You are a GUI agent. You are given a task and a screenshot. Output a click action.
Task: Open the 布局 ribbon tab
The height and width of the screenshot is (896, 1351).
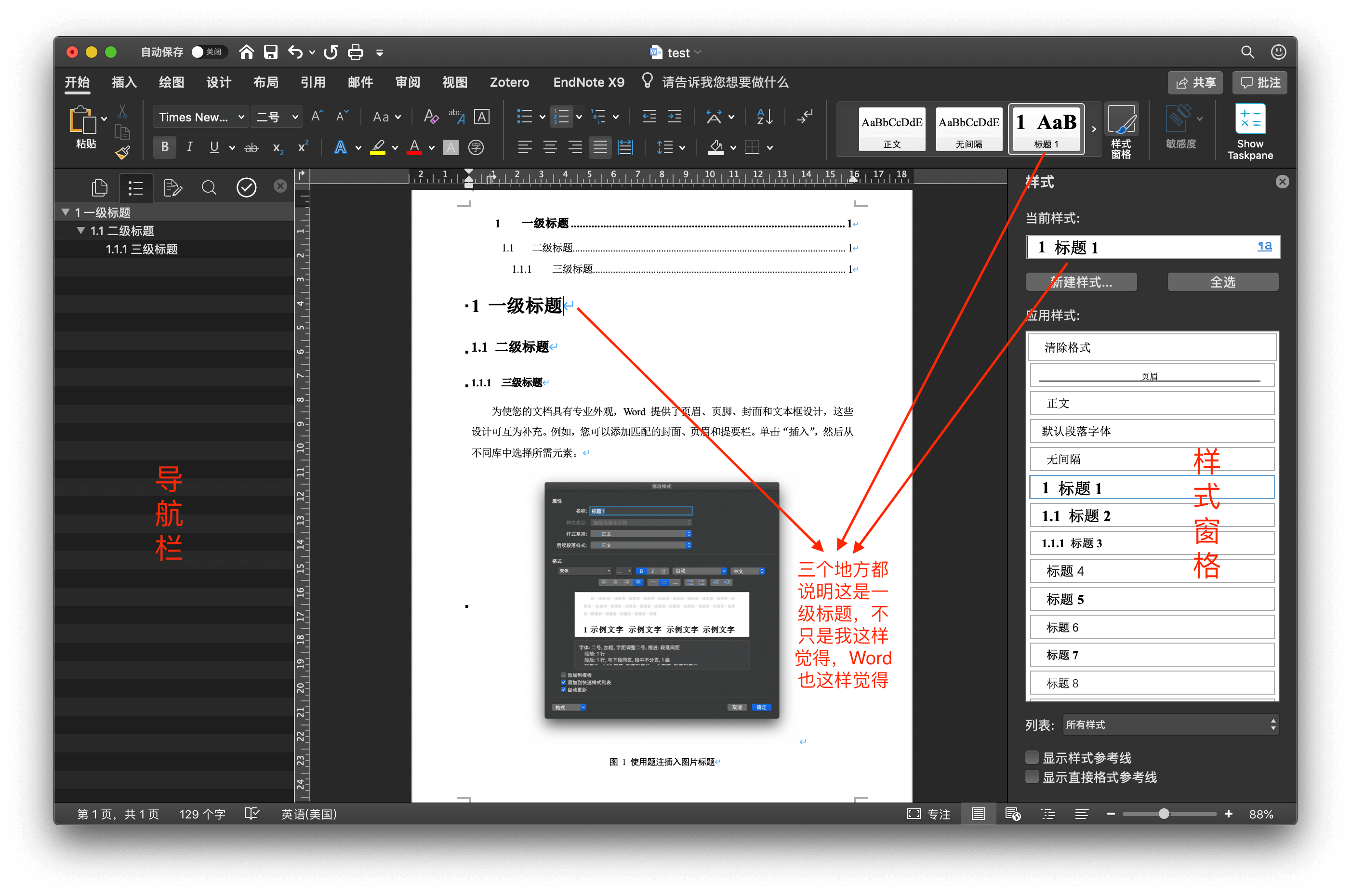coord(266,82)
